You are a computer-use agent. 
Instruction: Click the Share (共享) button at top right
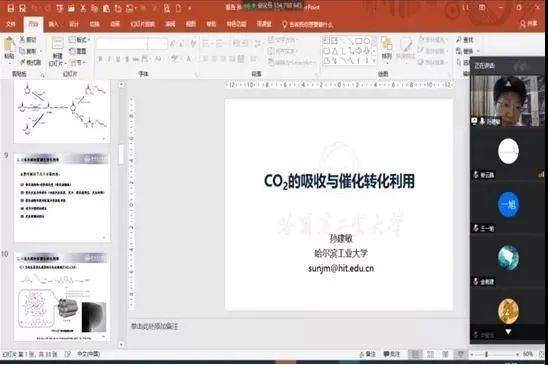(x=528, y=24)
